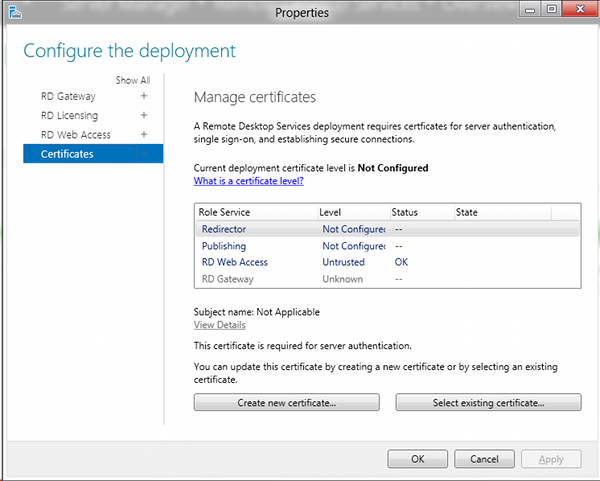This screenshot has width=600, height=481.
Task: Click Select existing certificate button
Action: (x=488, y=403)
